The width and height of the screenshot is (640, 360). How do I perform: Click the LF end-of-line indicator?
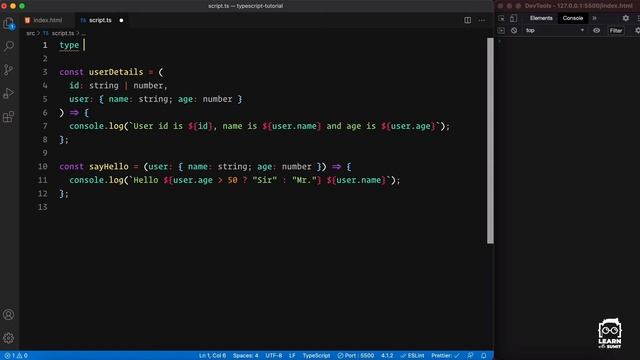(x=292, y=356)
